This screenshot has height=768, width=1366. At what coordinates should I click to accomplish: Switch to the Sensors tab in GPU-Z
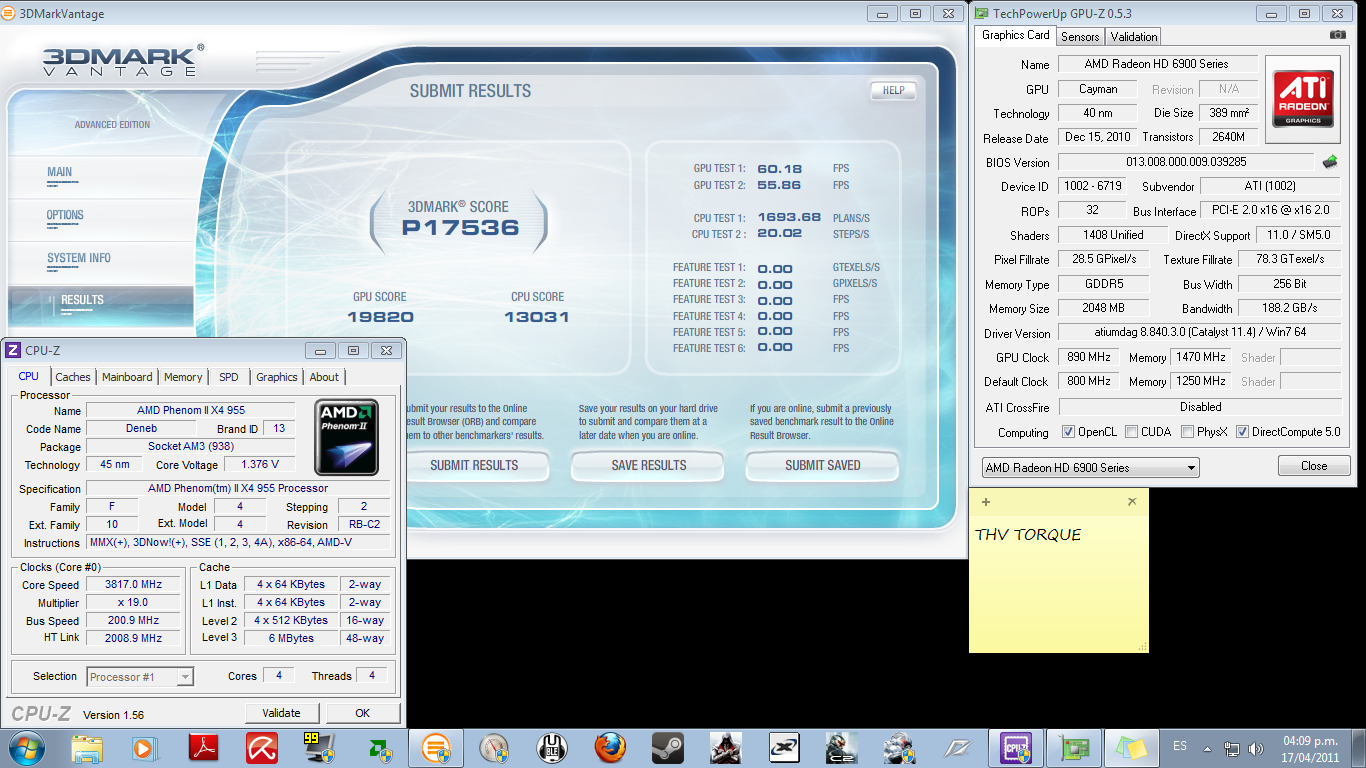coord(1080,37)
